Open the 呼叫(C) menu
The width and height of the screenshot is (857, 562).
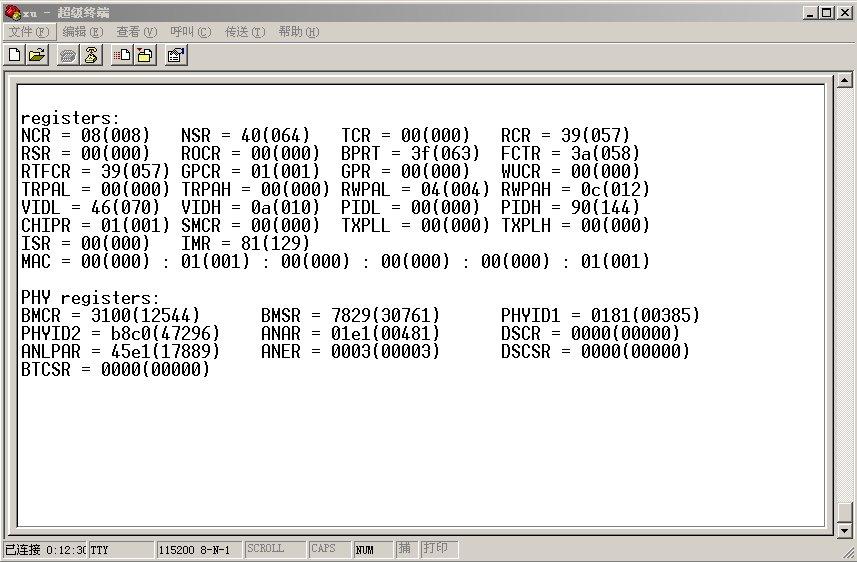pyautogui.click(x=190, y=32)
